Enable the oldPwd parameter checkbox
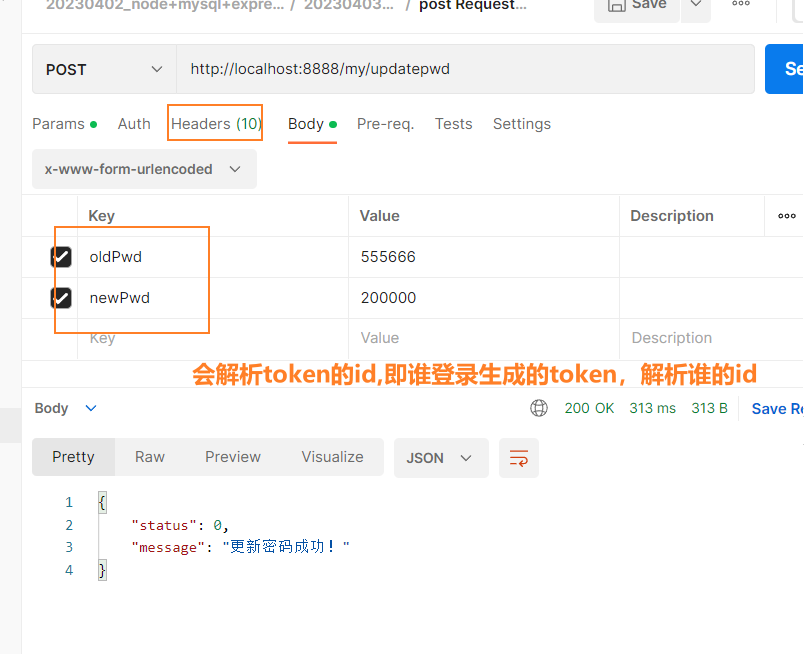 (61, 256)
